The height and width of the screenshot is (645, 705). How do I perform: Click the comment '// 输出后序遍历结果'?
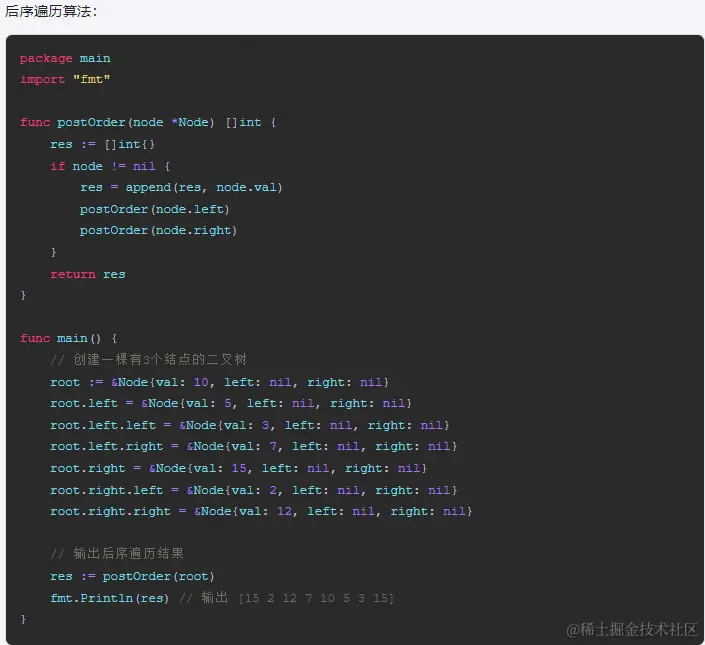(x=117, y=554)
